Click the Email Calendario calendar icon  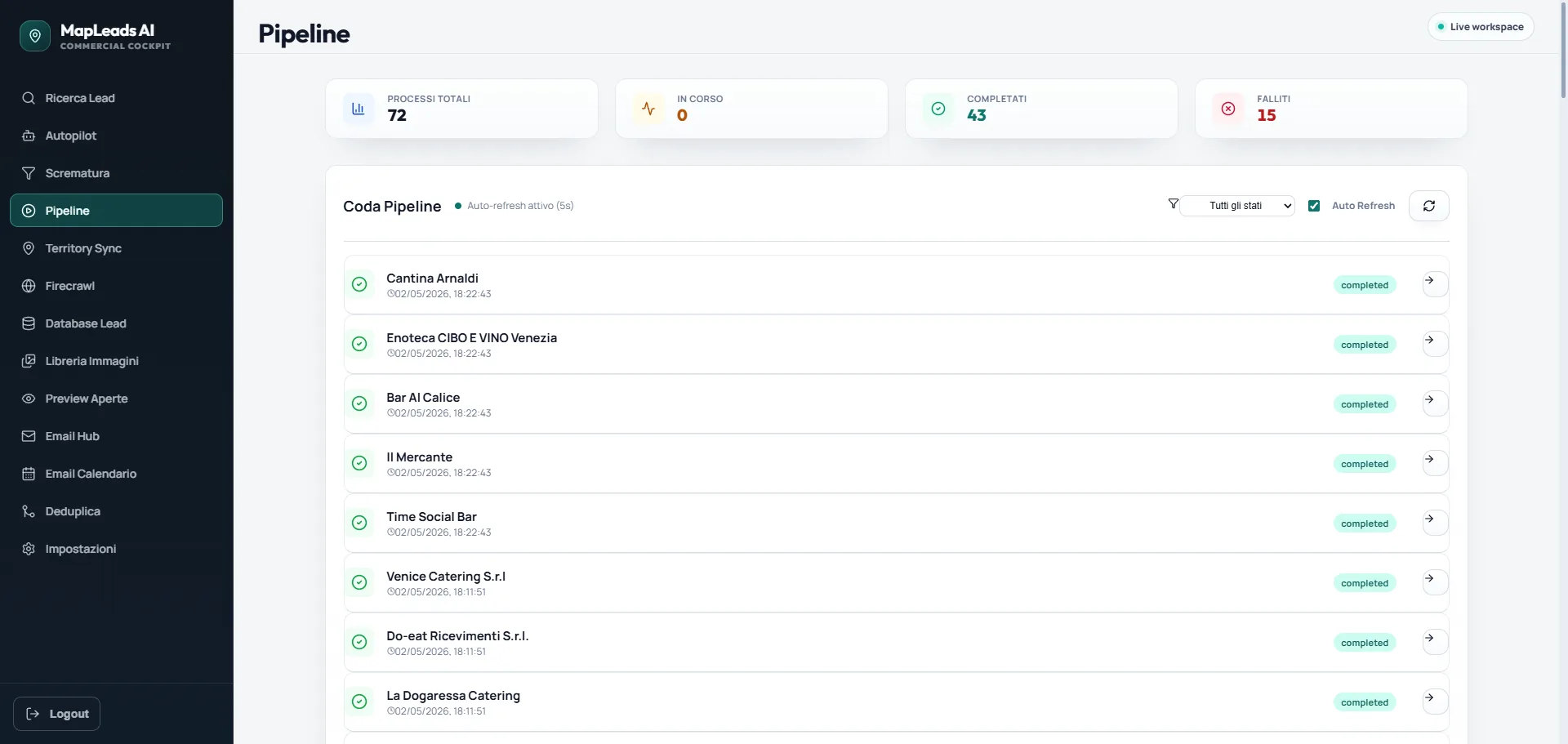tap(29, 474)
